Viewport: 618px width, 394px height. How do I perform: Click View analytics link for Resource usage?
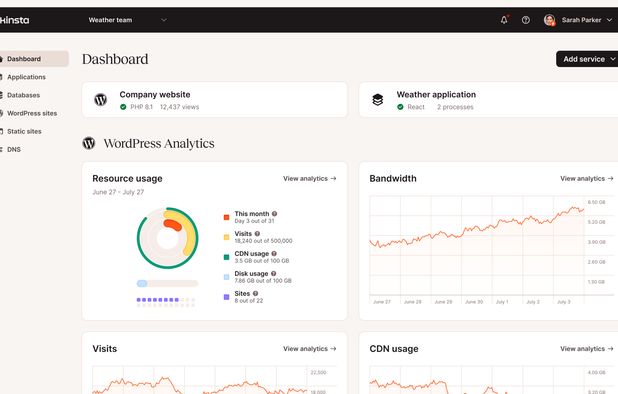coord(309,178)
